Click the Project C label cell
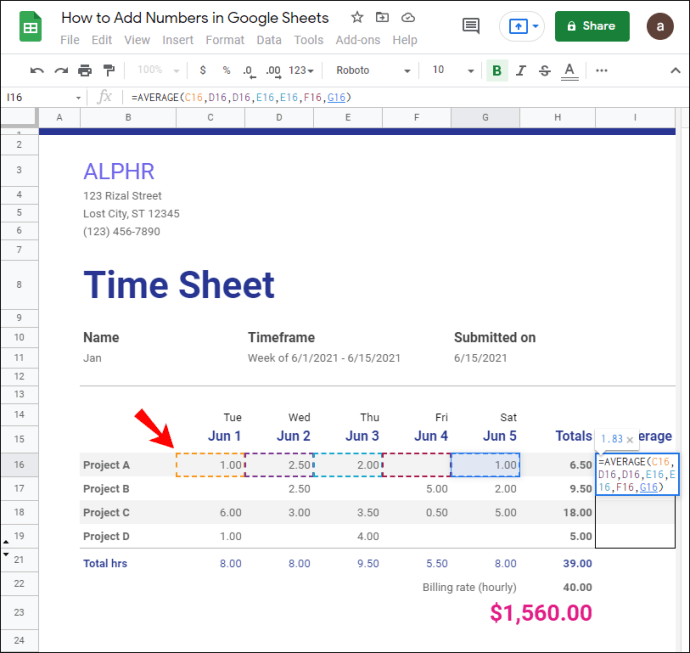This screenshot has width=690, height=653. pyautogui.click(x=128, y=513)
